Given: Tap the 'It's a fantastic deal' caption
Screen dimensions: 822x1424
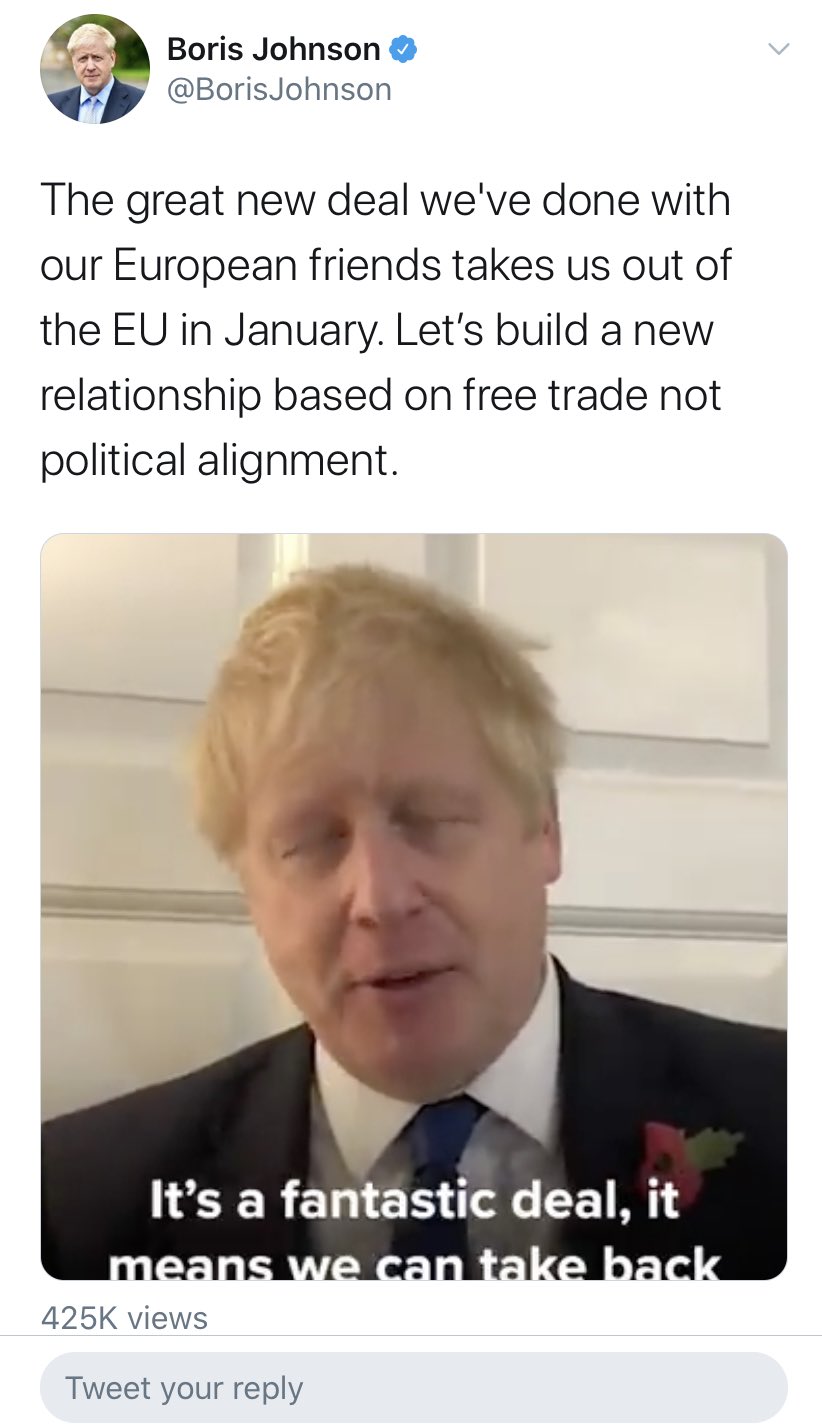Looking at the screenshot, I should click(413, 1201).
